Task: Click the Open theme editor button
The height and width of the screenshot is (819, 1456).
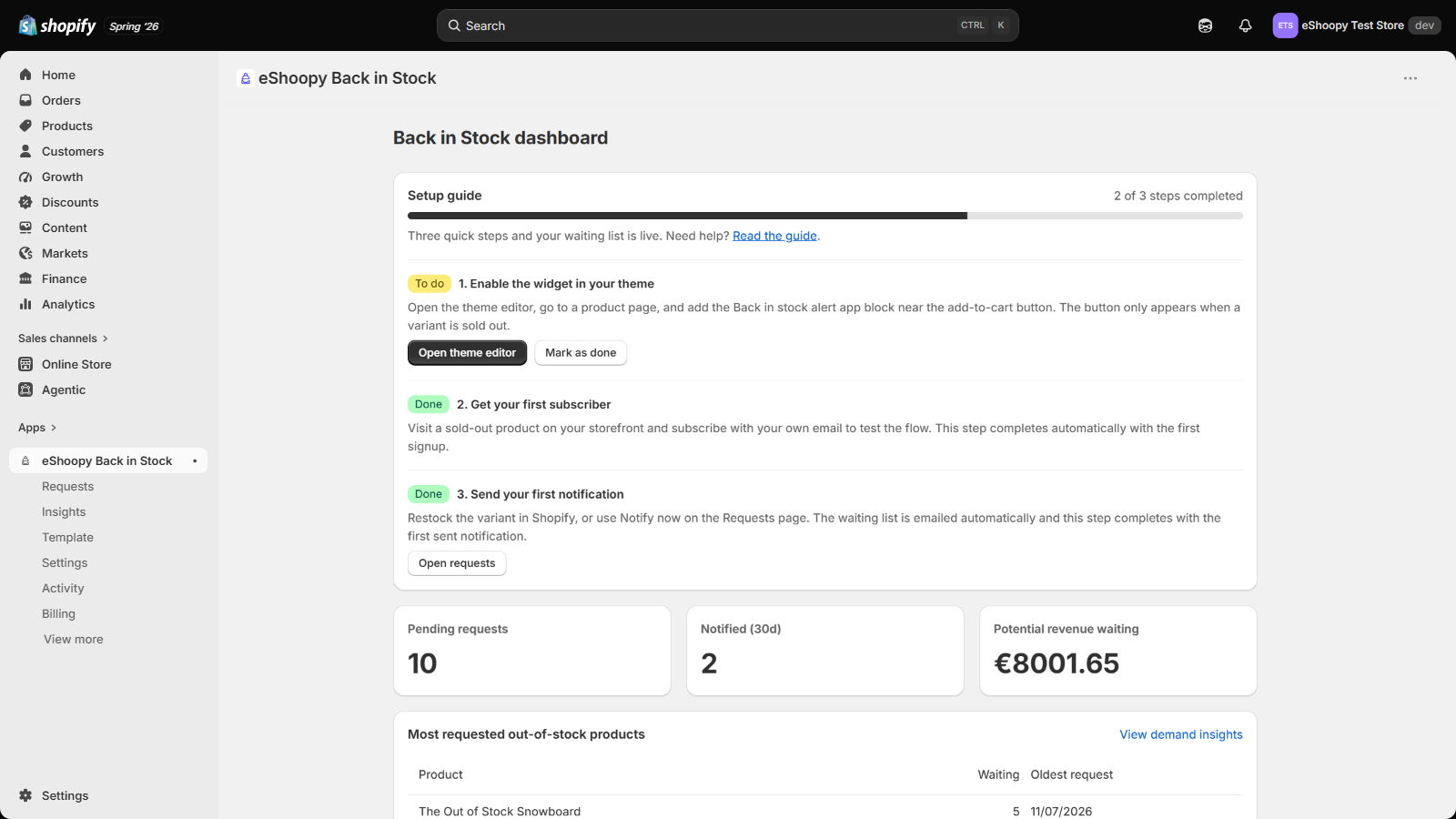Action: coord(467,353)
